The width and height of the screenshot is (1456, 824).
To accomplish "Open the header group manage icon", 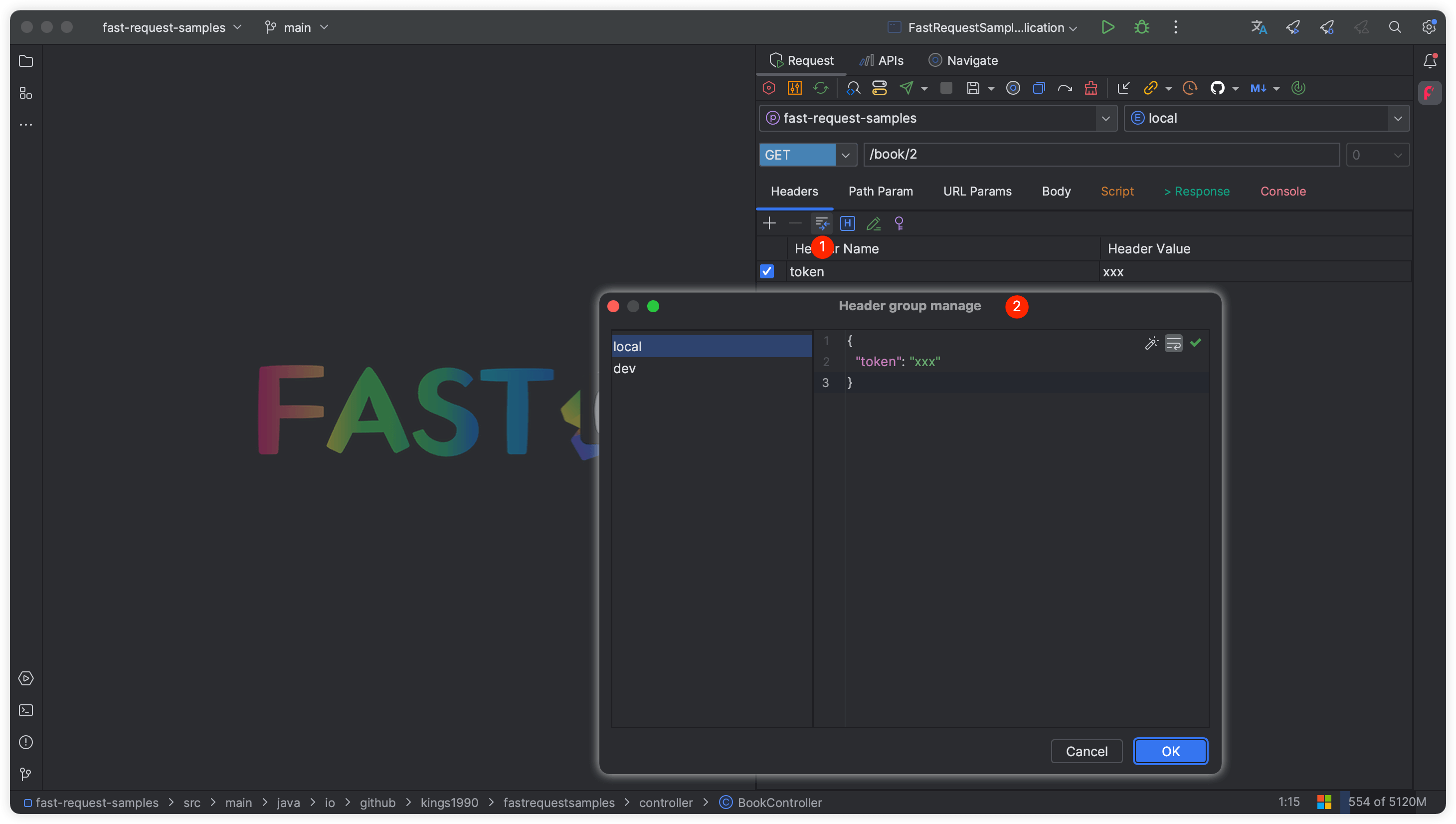I will point(821,223).
